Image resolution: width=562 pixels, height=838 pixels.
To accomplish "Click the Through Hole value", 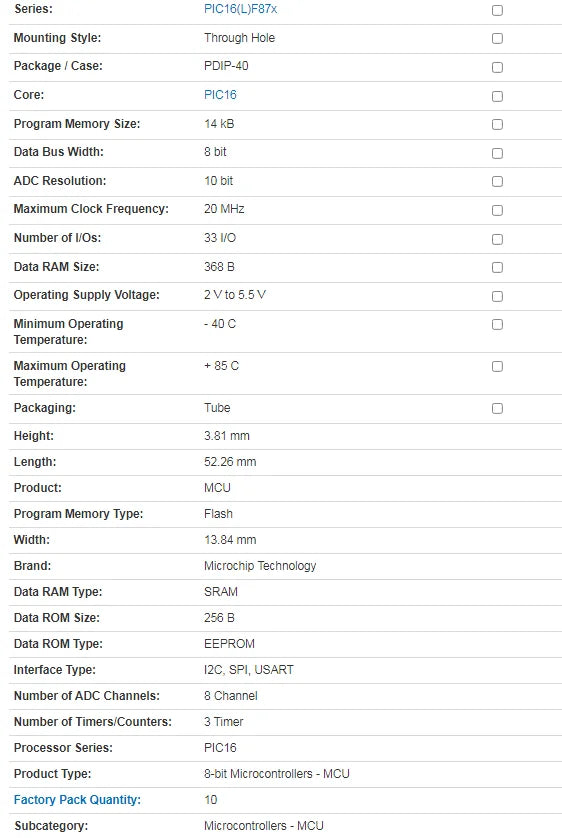I will point(239,38).
